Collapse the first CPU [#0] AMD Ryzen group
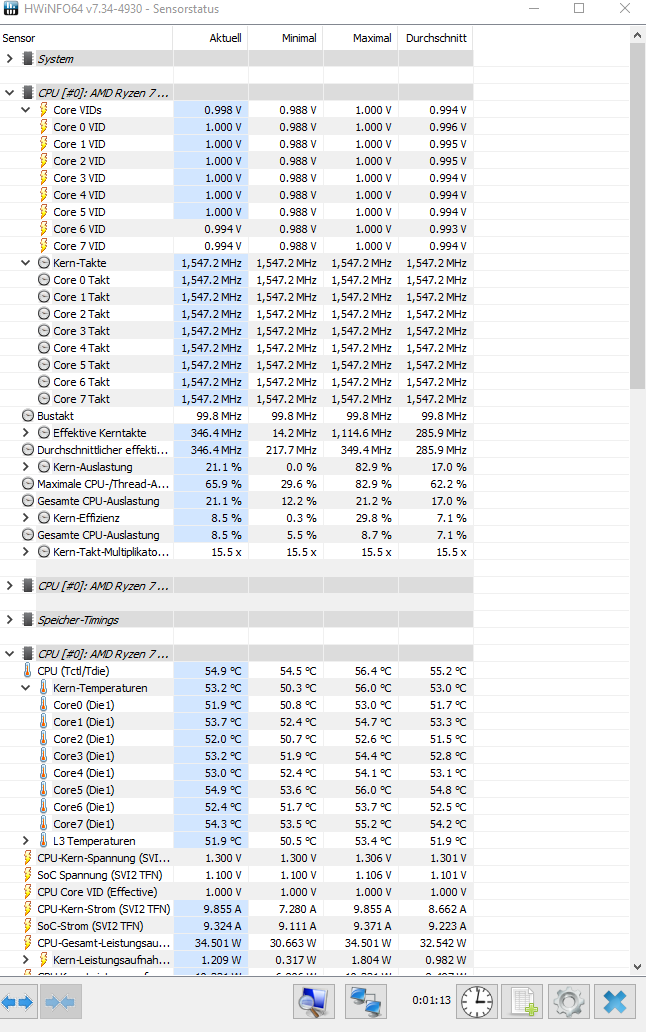This screenshot has height=1032, width=646. (9, 93)
